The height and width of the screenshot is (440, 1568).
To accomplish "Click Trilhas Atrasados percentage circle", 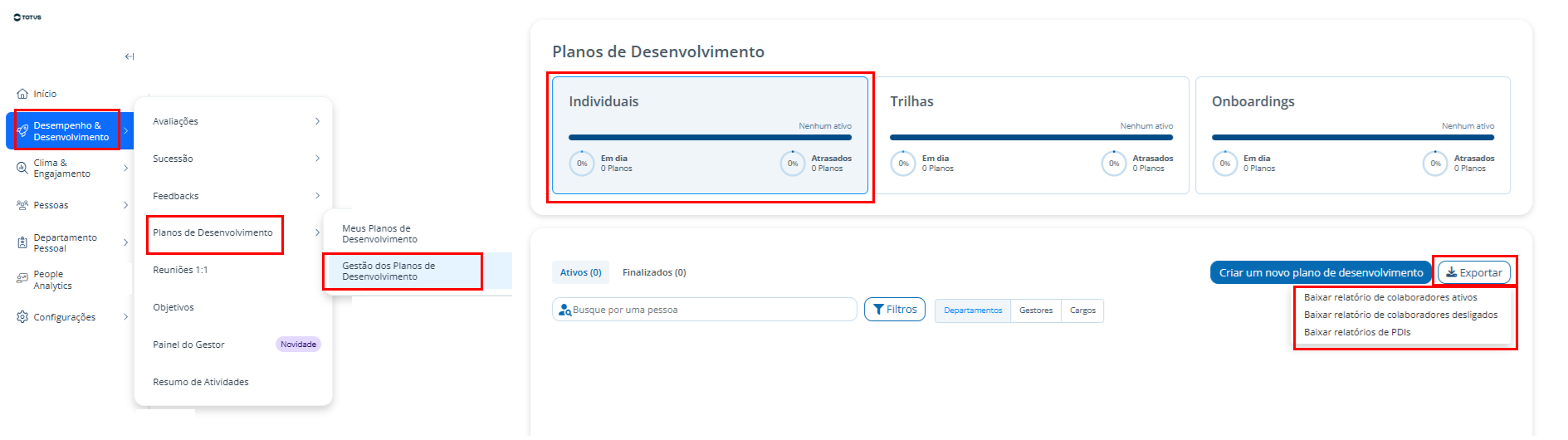I will click(x=1114, y=164).
